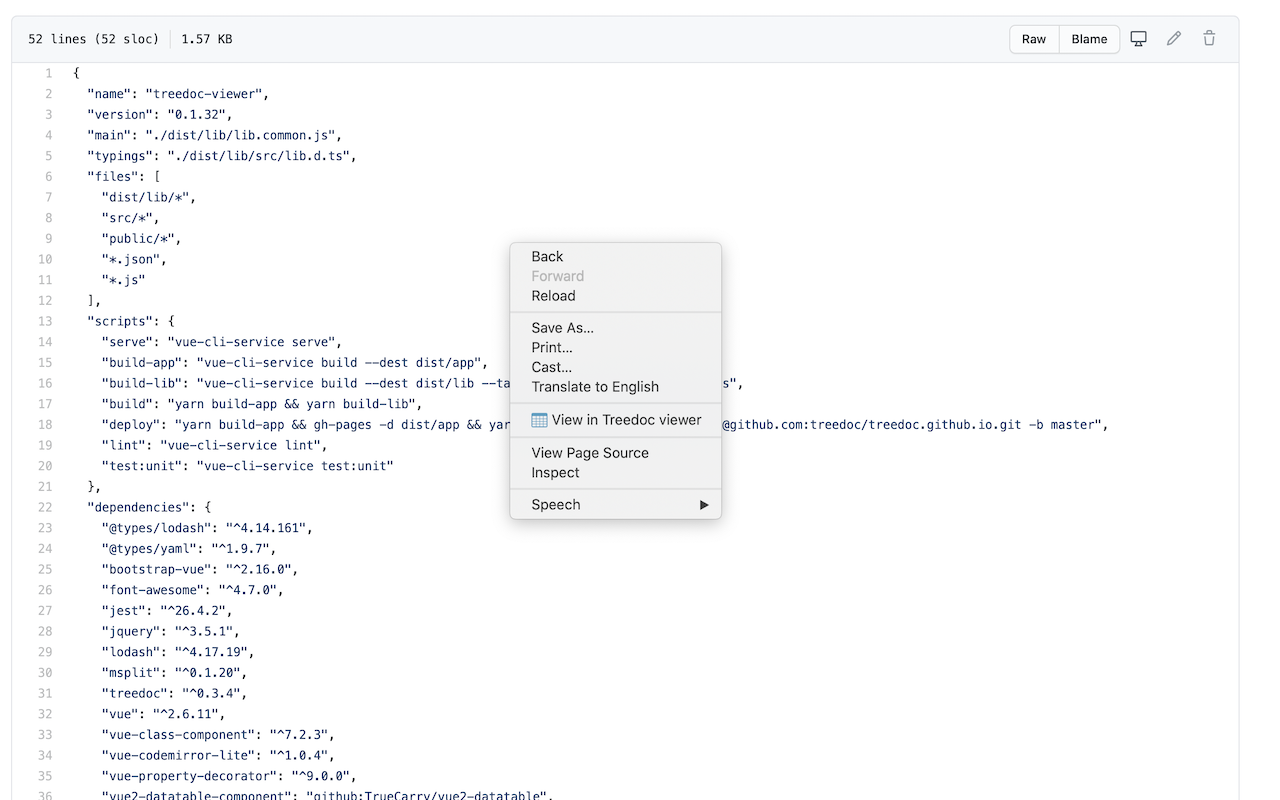Click the "msplit" dependency key
The height and width of the screenshot is (800, 1280).
coord(130,672)
